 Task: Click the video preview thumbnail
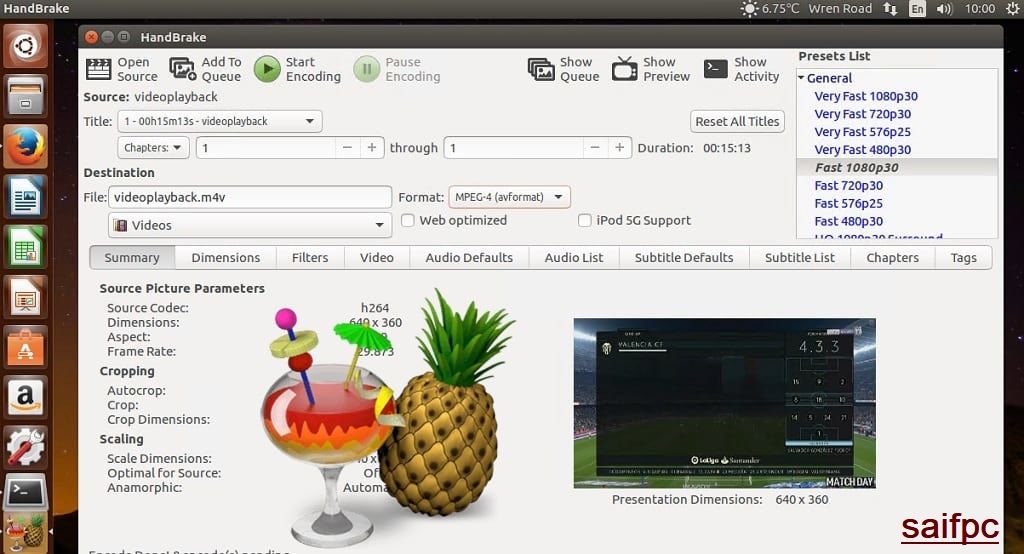click(724, 403)
